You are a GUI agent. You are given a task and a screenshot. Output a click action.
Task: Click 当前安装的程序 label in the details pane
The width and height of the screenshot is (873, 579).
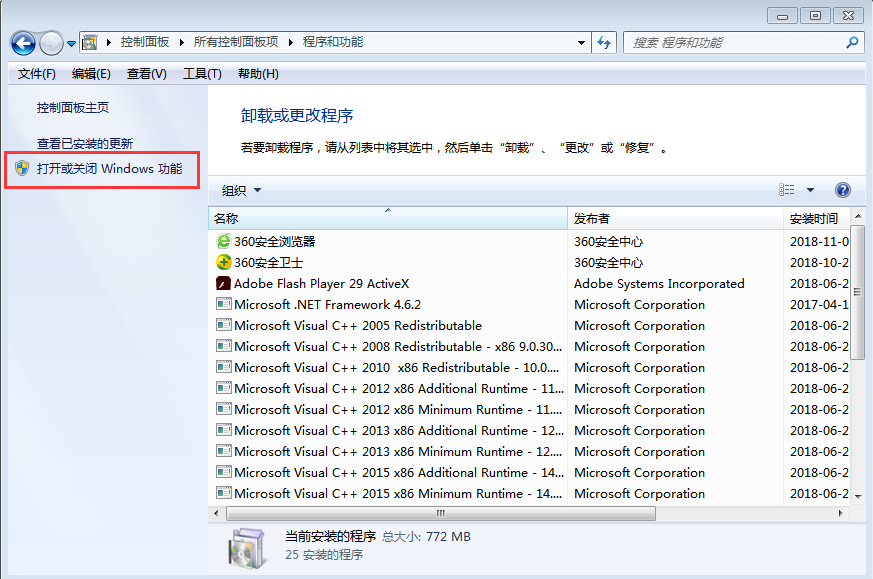tap(331, 537)
